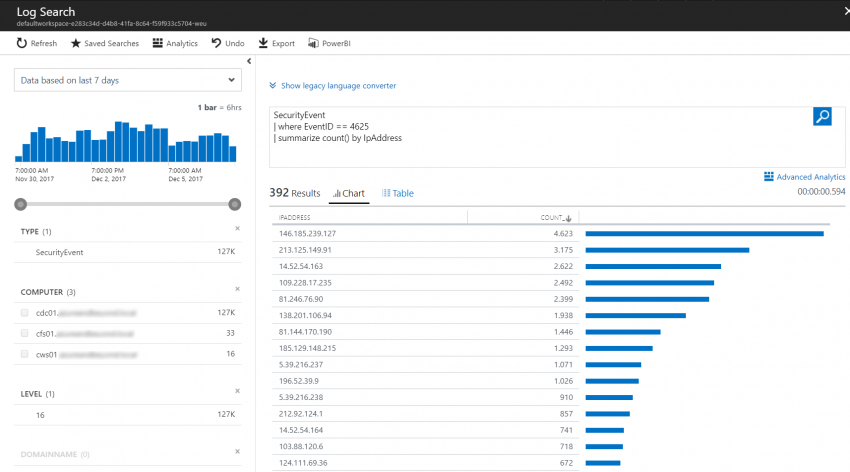Image resolution: width=850 pixels, height=472 pixels.
Task: Click the Advanced Analytics grid icon
Action: tap(769, 177)
